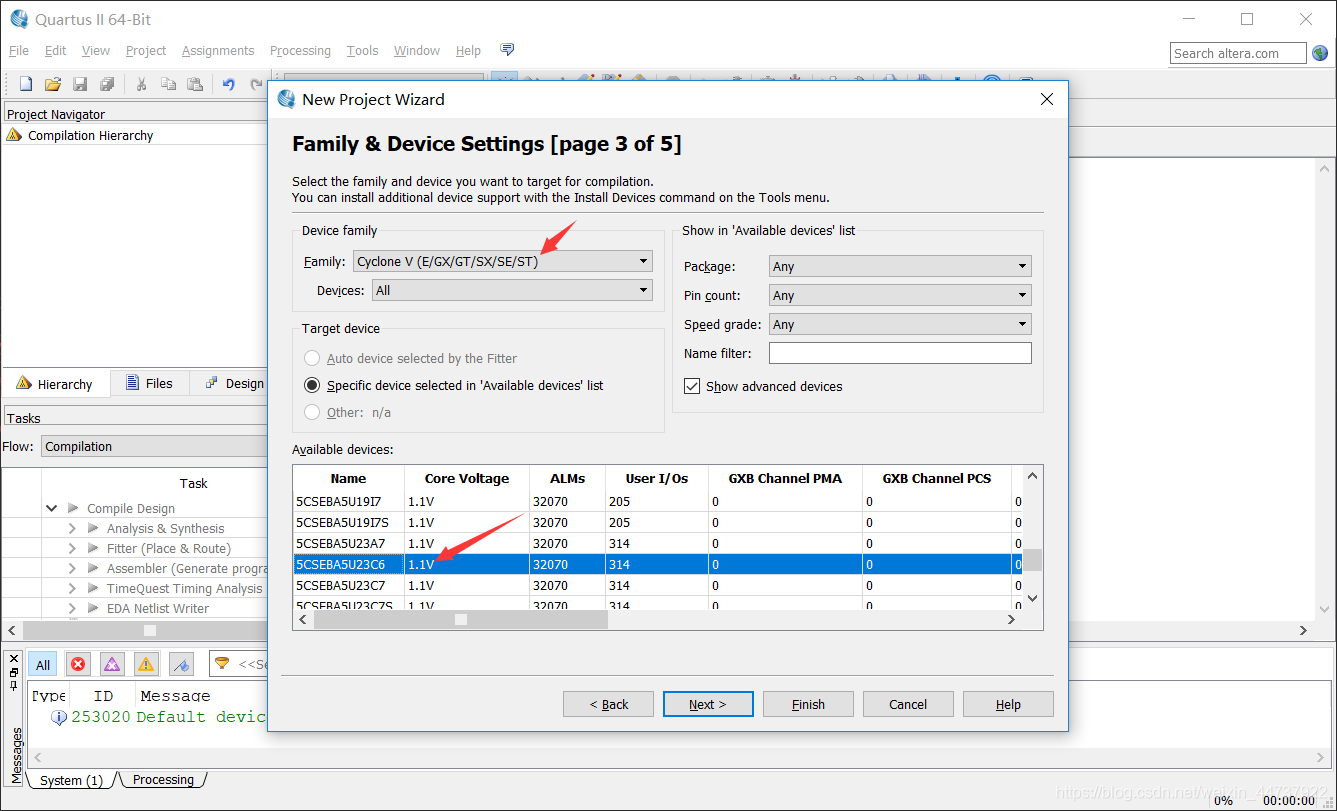Image resolution: width=1337 pixels, height=811 pixels.
Task: Click the vertical scrollbar thumb of devices list
Action: click(x=1033, y=559)
